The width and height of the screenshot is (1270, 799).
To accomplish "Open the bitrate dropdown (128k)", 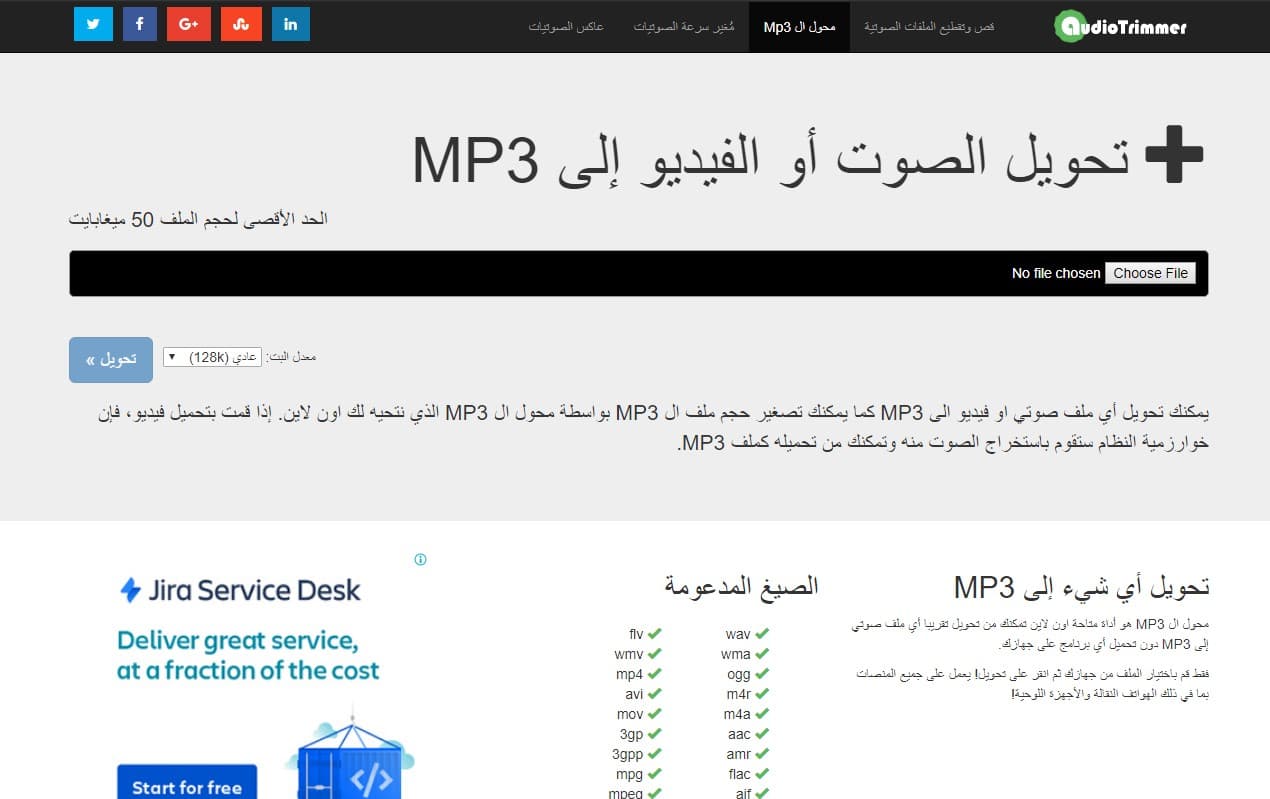I will click(x=211, y=357).
